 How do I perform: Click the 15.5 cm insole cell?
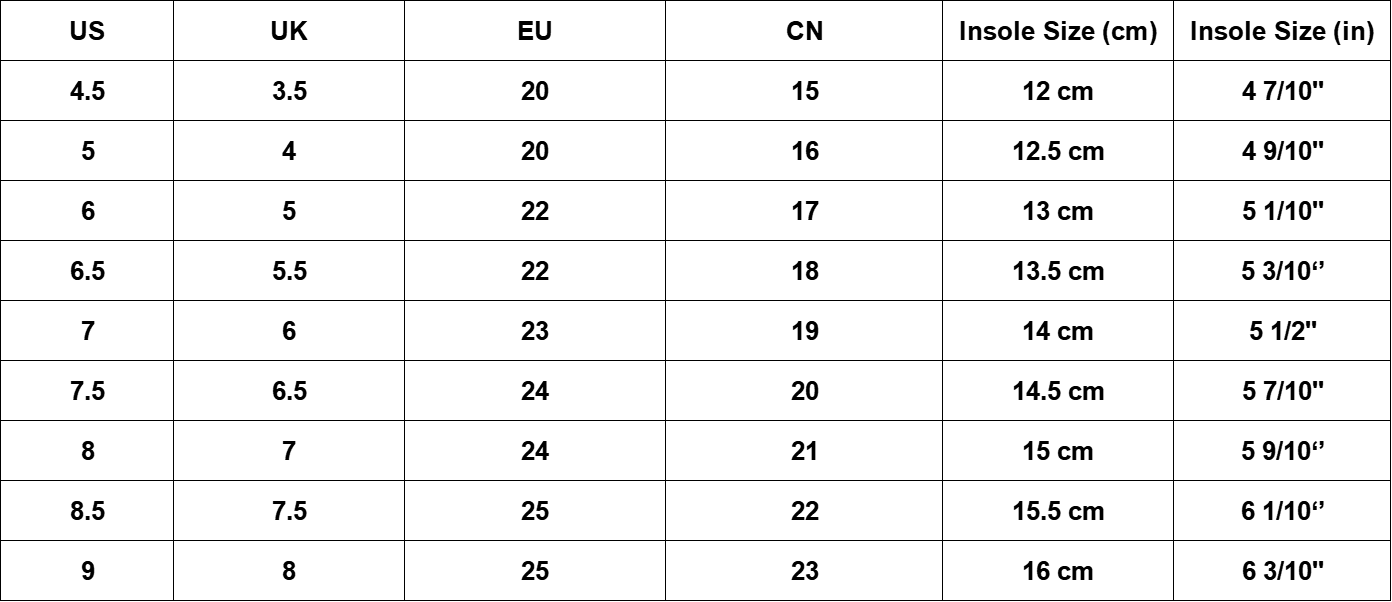tap(1058, 511)
